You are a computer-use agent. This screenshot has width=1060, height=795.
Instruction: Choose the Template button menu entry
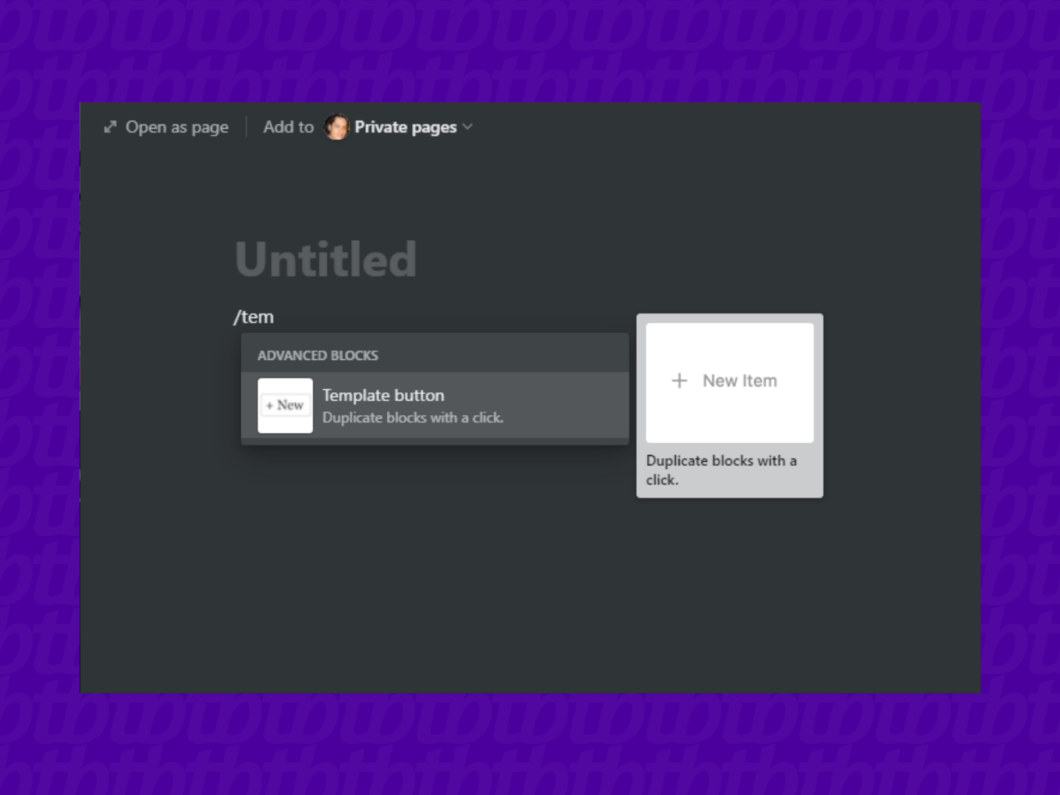(x=435, y=406)
